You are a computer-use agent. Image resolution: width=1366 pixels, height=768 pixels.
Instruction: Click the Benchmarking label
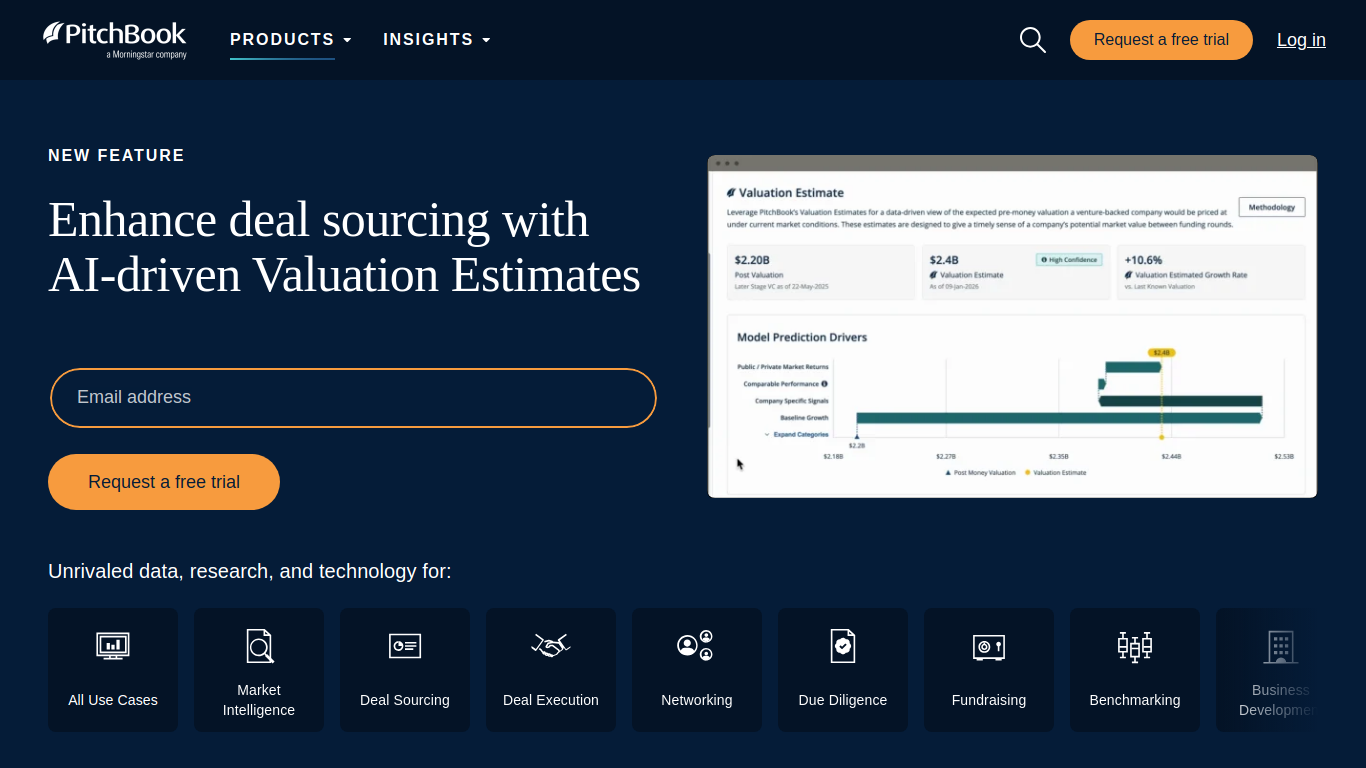[1135, 700]
